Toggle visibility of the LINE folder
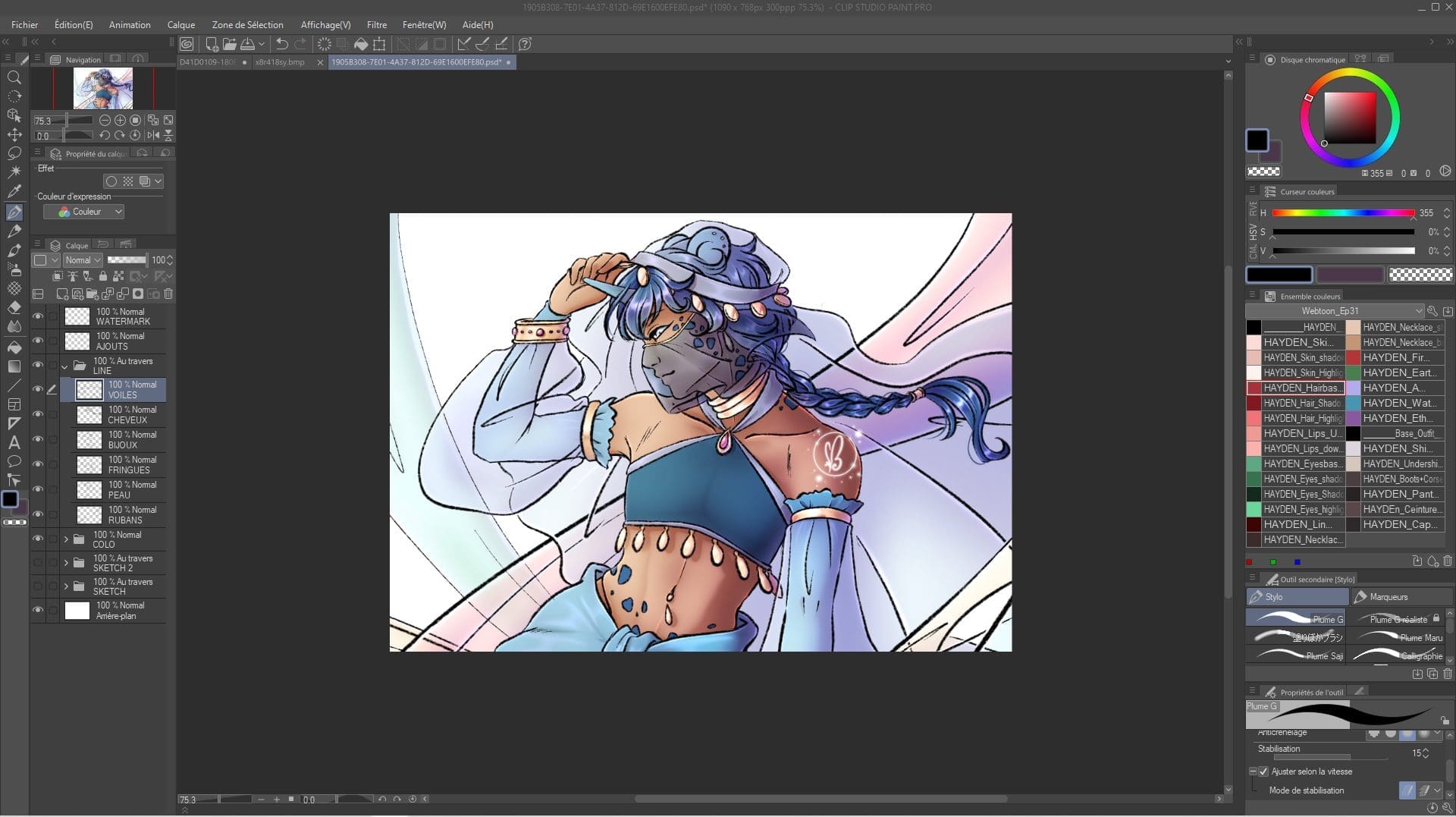 [37, 365]
